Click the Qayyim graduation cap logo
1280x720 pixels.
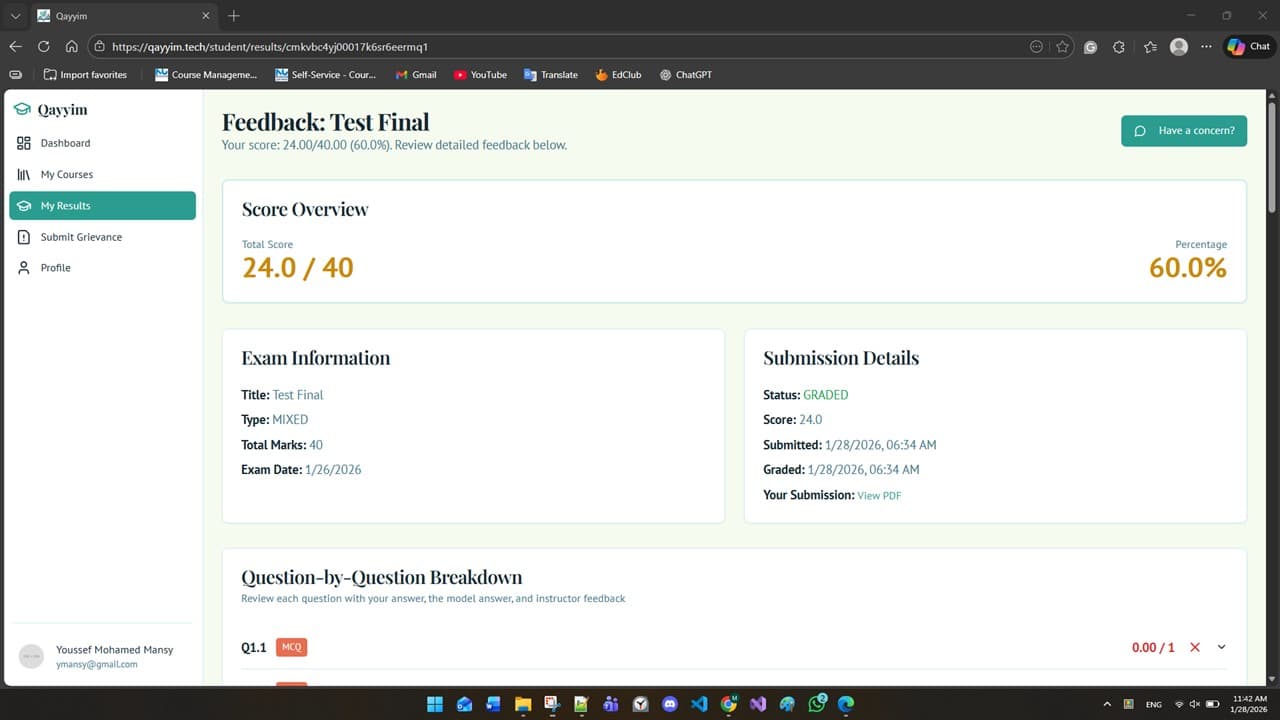[21, 109]
